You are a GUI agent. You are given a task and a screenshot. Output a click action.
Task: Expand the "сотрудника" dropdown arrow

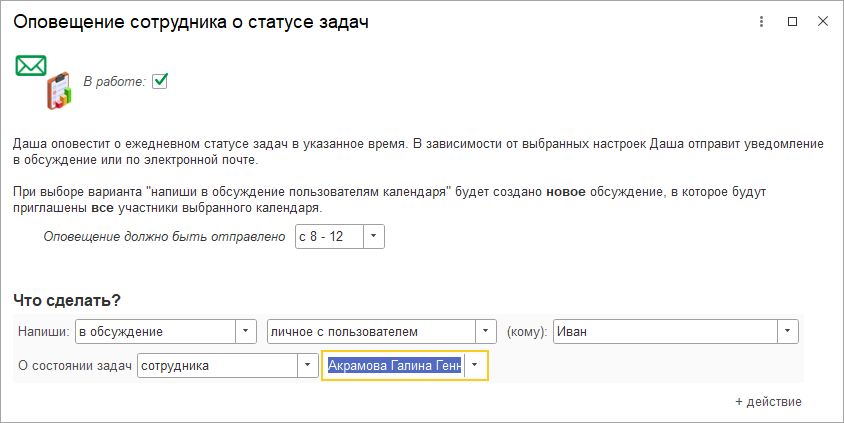pos(306,366)
